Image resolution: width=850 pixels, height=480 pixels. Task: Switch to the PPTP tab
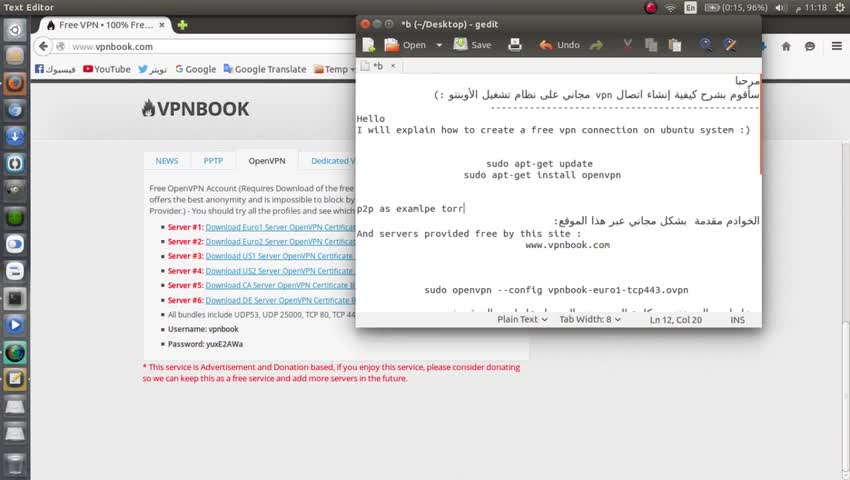click(x=213, y=161)
